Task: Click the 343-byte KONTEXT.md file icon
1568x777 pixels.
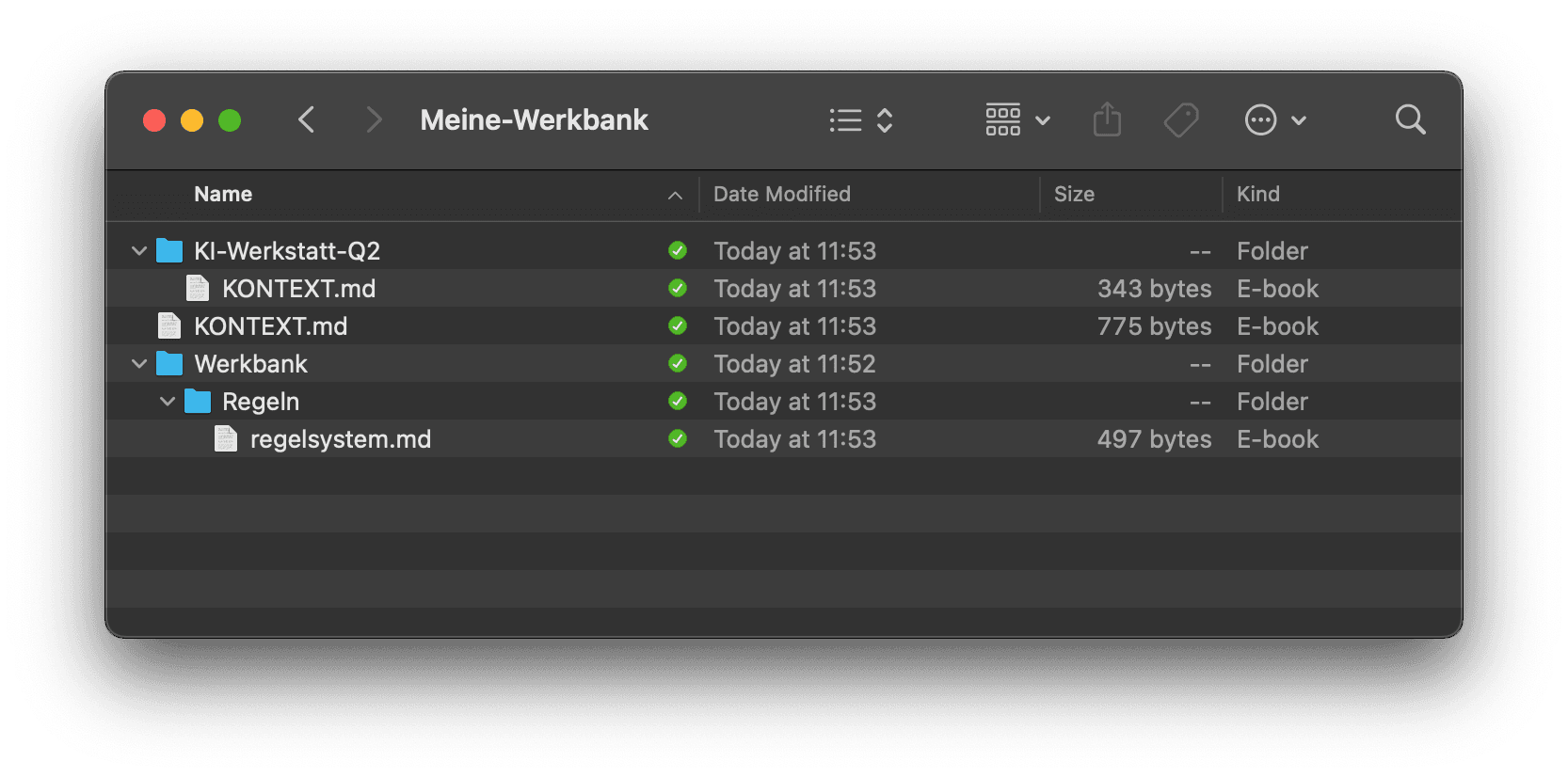Action: tap(198, 288)
